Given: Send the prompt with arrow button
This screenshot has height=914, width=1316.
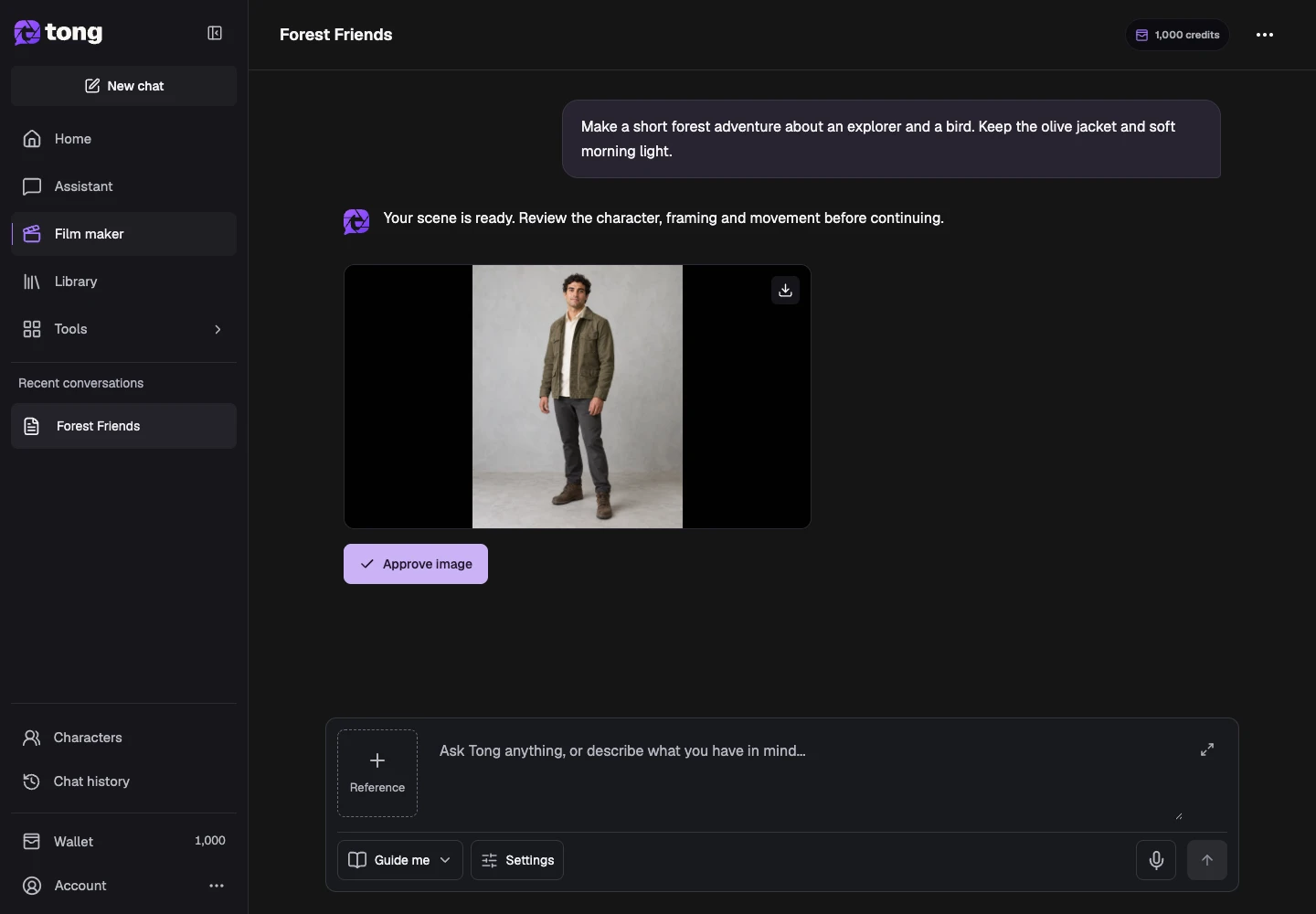Looking at the screenshot, I should [1207, 860].
